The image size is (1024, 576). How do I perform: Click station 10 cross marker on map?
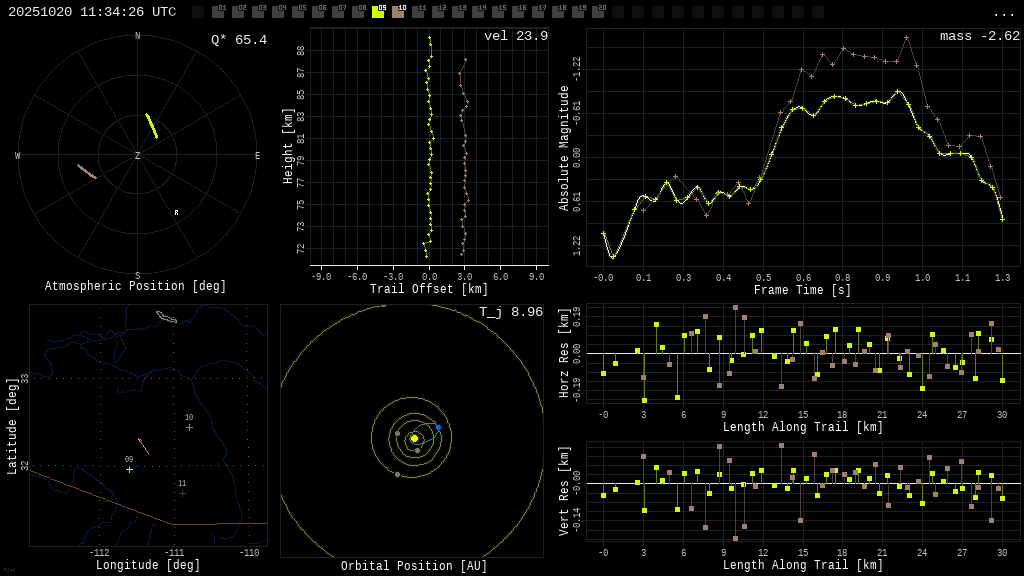click(189, 428)
